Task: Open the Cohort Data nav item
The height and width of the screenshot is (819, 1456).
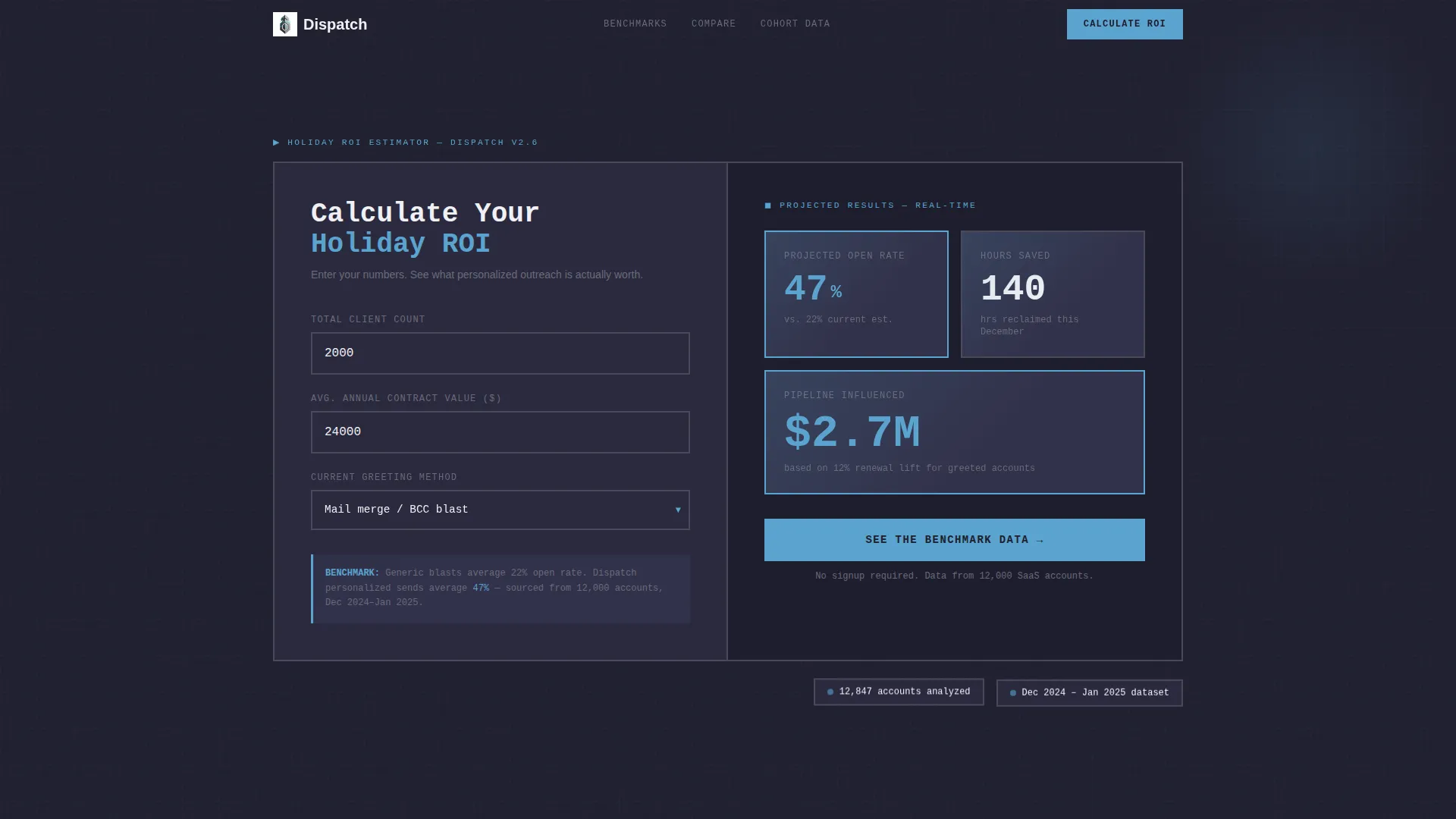Action: (x=795, y=24)
